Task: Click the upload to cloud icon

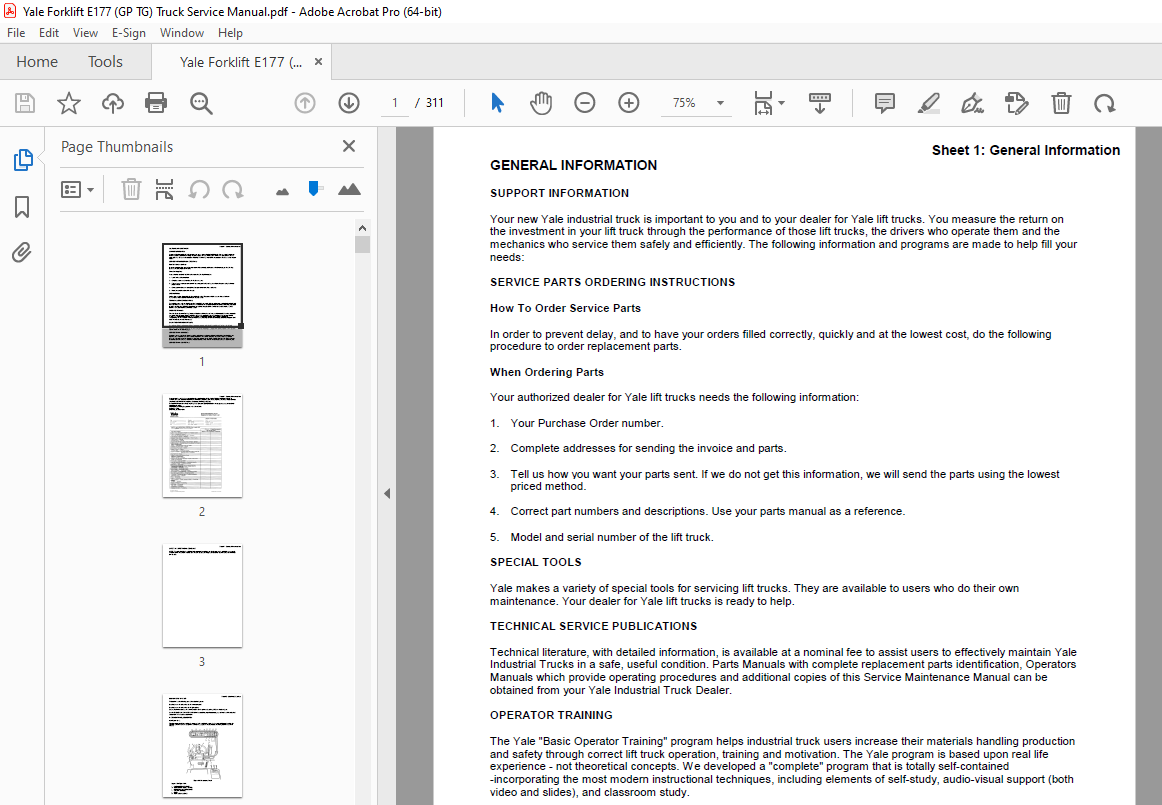Action: pyautogui.click(x=113, y=103)
